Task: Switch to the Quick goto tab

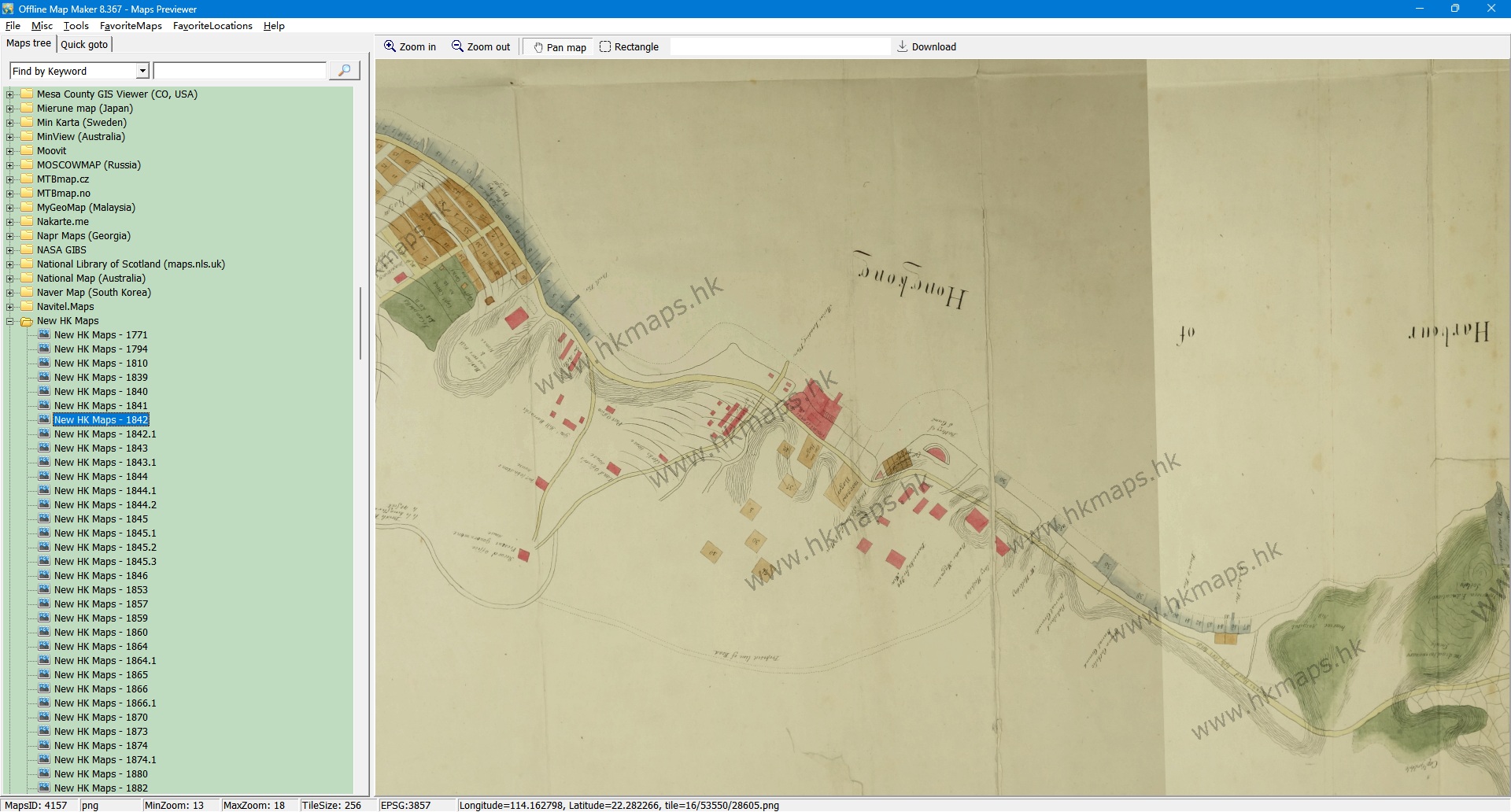Action: coord(84,45)
